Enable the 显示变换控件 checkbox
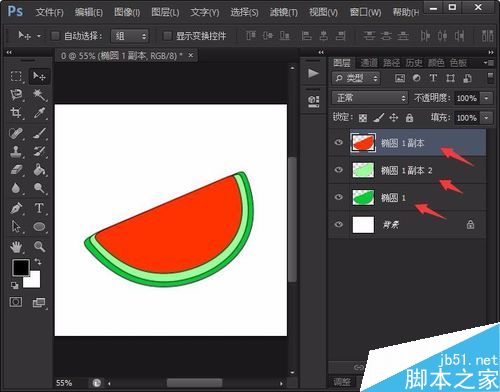This screenshot has height=392, width=500. click(x=167, y=36)
